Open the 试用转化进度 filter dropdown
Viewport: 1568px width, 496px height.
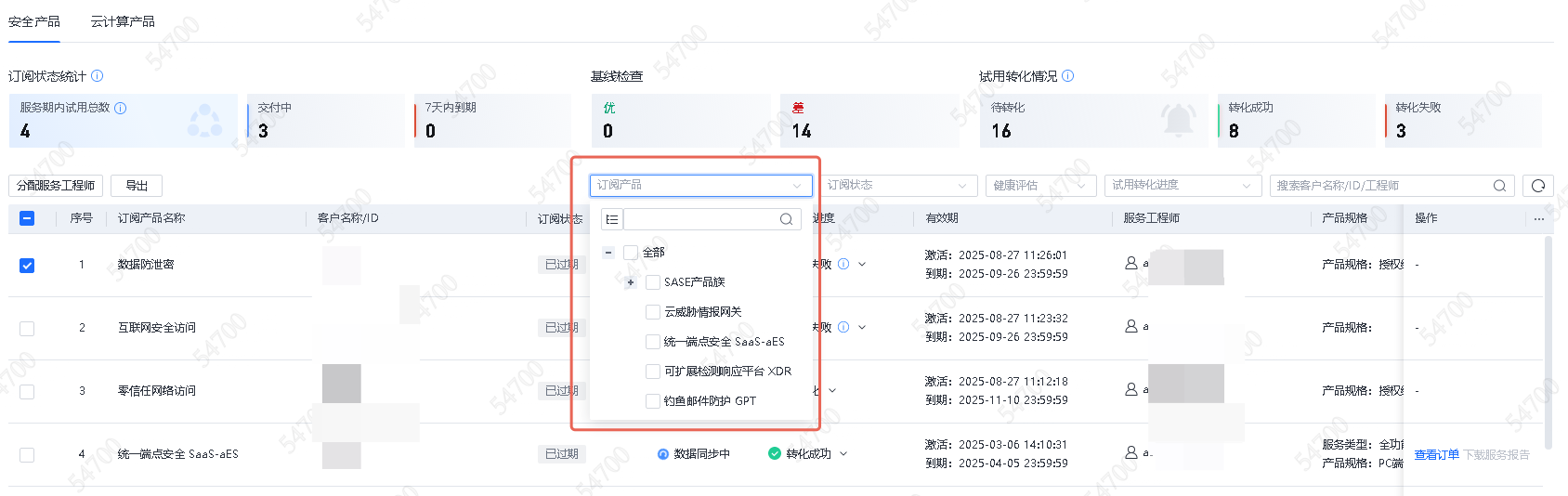pos(1182,186)
